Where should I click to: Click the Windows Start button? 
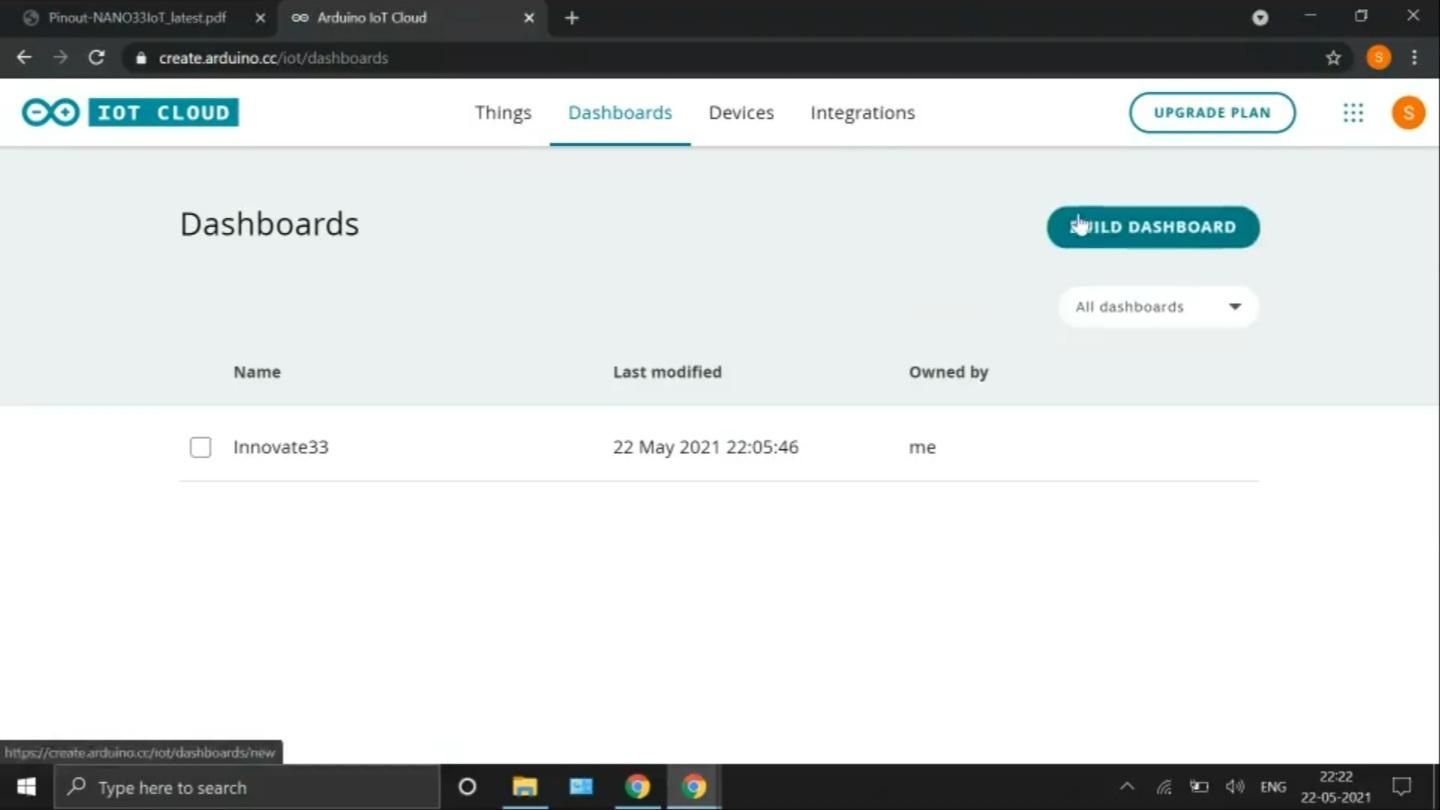(25, 787)
